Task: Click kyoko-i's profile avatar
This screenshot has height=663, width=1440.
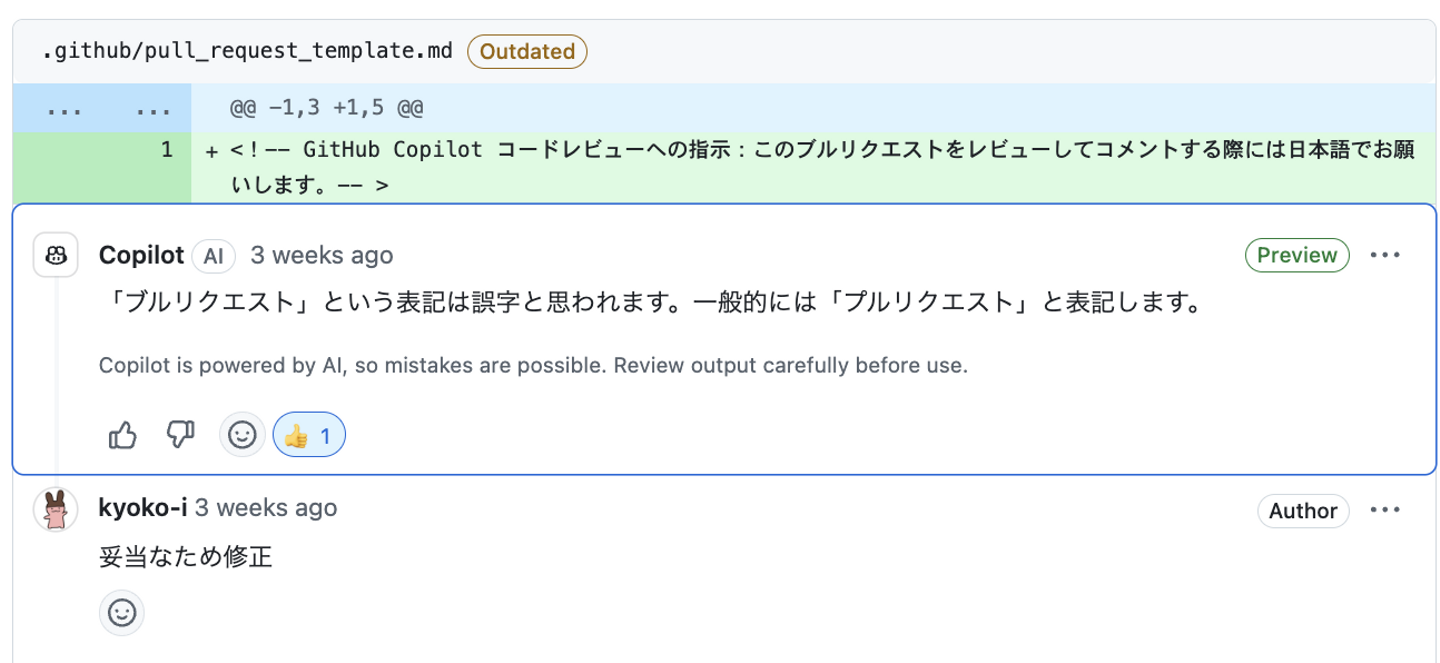Action: coord(56,510)
